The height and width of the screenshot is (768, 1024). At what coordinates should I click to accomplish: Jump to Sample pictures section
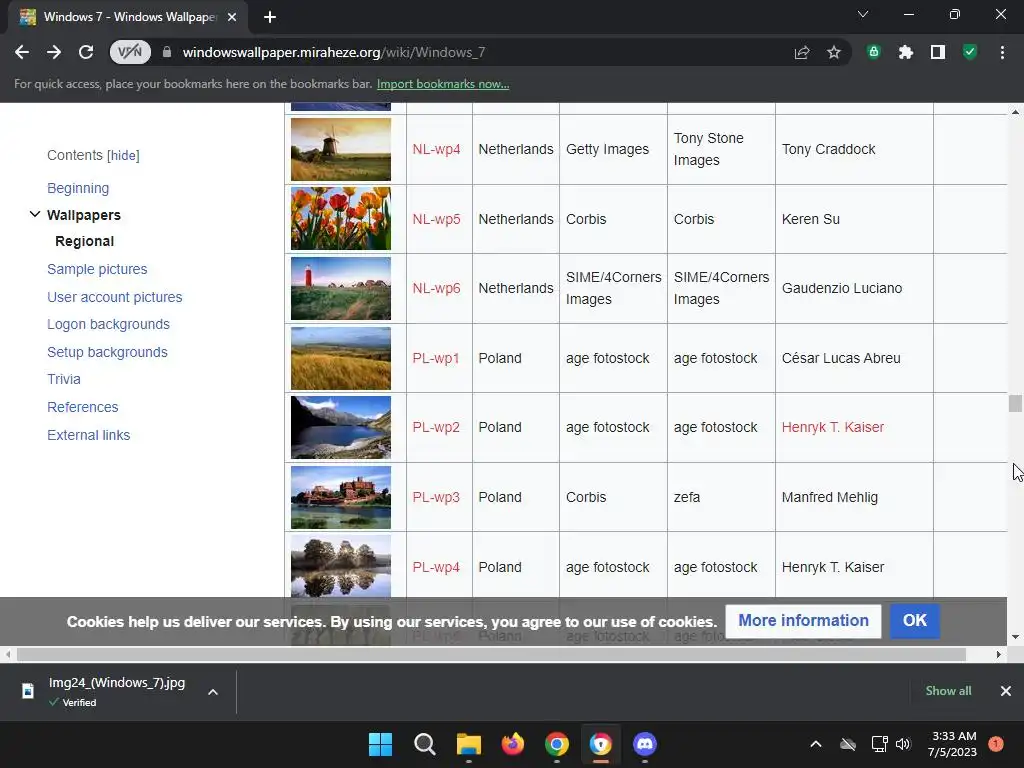[97, 269]
